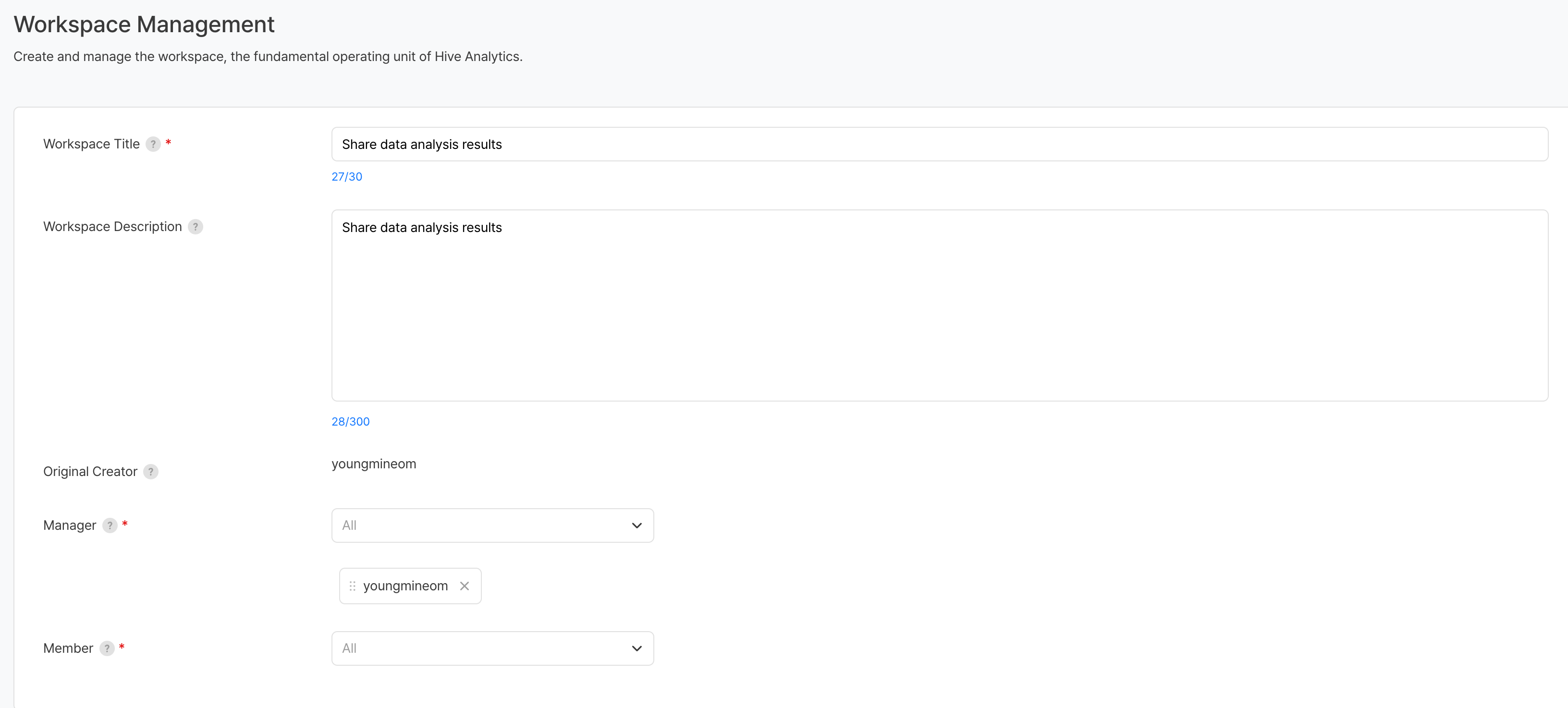Image resolution: width=1568 pixels, height=708 pixels.
Task: Click the Original Creator help icon
Action: [151, 472]
